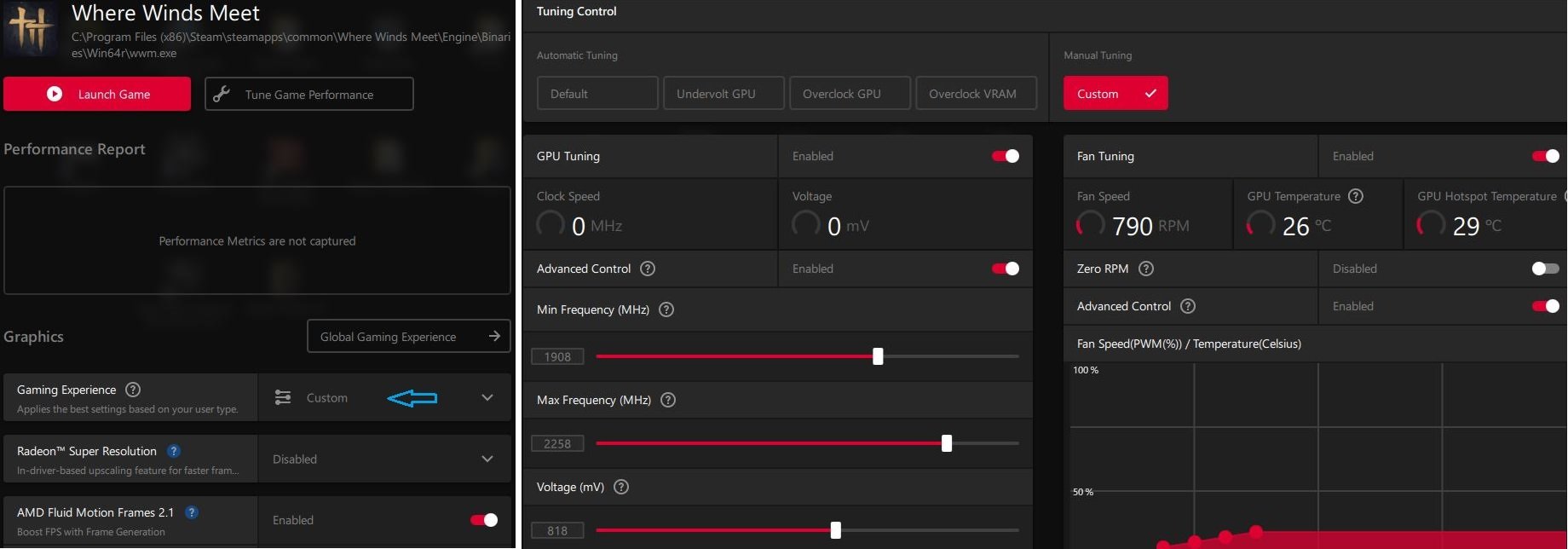
Task: Click the fan curve graph point nearest 50%
Action: pos(1256,532)
